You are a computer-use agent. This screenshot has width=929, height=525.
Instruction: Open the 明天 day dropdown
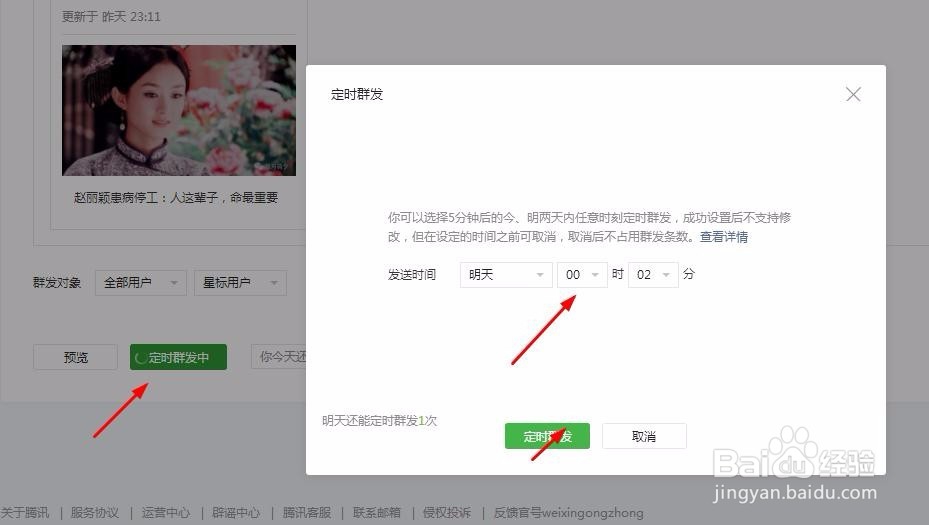tap(506, 275)
